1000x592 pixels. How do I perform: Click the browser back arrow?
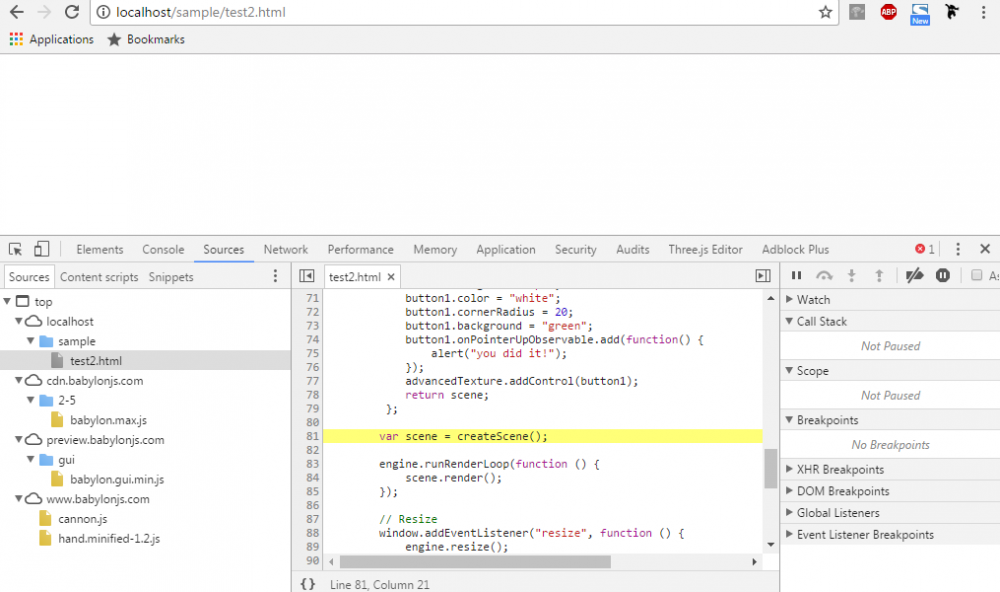(17, 12)
